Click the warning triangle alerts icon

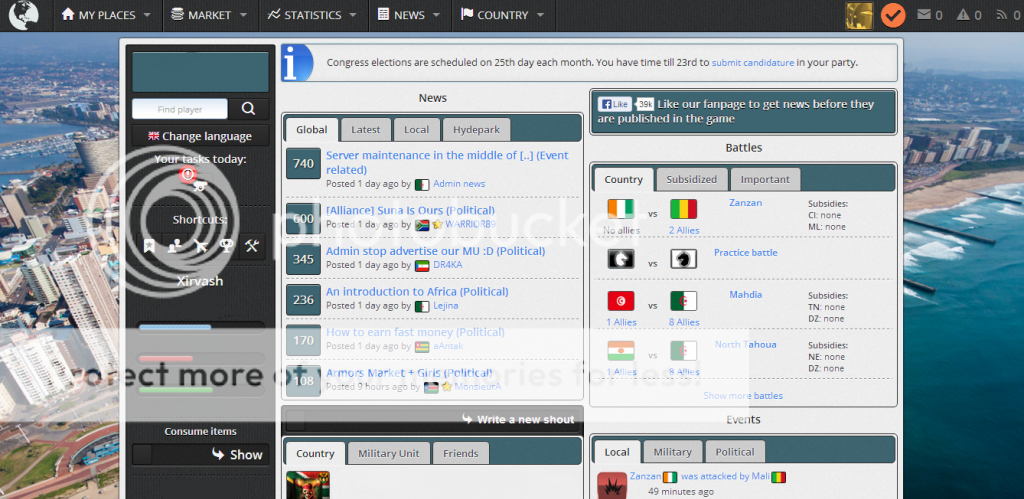coord(963,15)
